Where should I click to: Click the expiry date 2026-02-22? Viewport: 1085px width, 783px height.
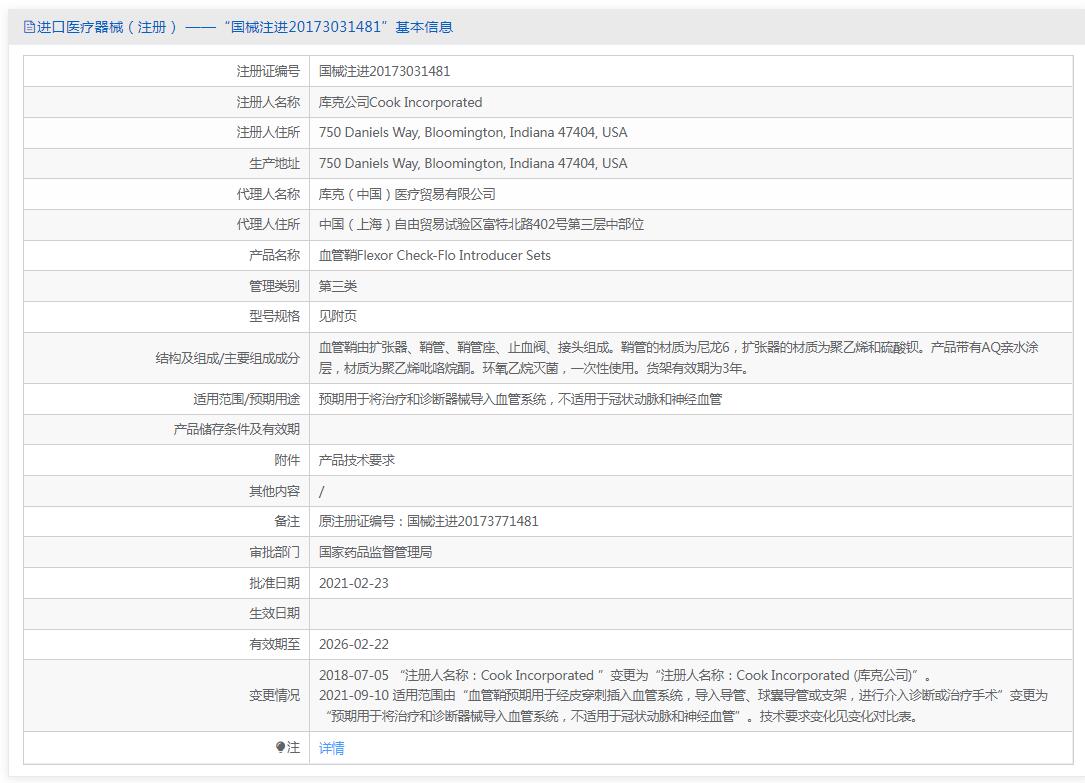click(x=354, y=644)
